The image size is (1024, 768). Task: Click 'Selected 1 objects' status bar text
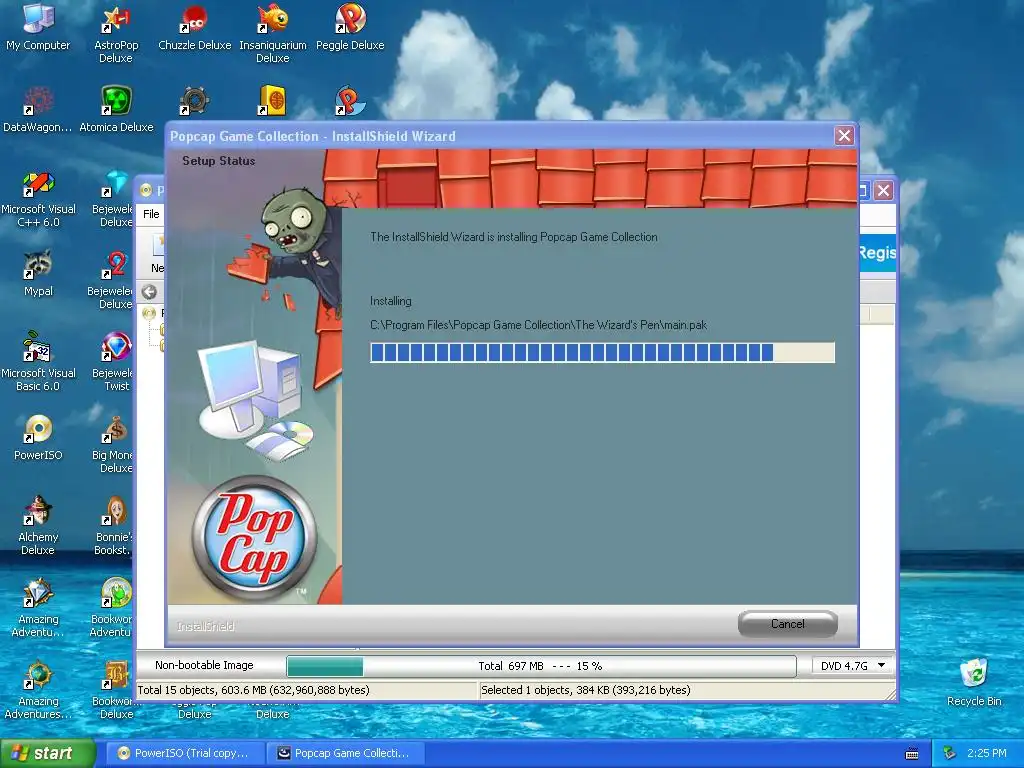point(586,690)
